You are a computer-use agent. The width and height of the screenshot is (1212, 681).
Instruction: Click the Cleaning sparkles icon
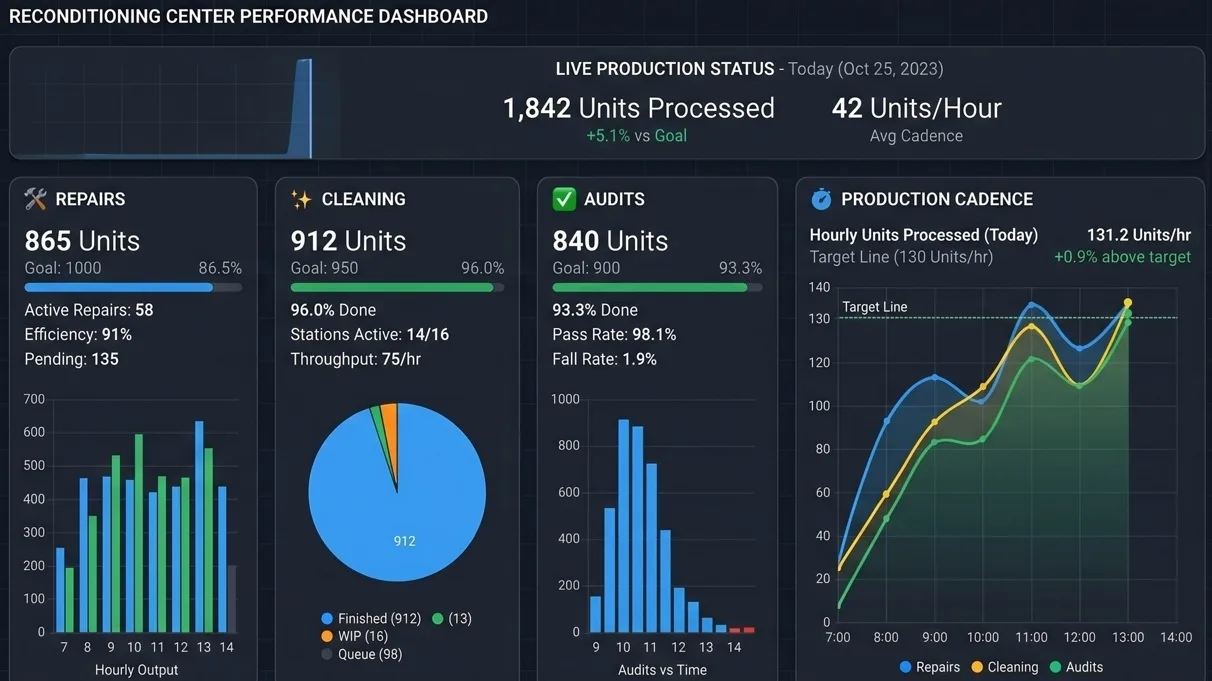pyautogui.click(x=301, y=199)
